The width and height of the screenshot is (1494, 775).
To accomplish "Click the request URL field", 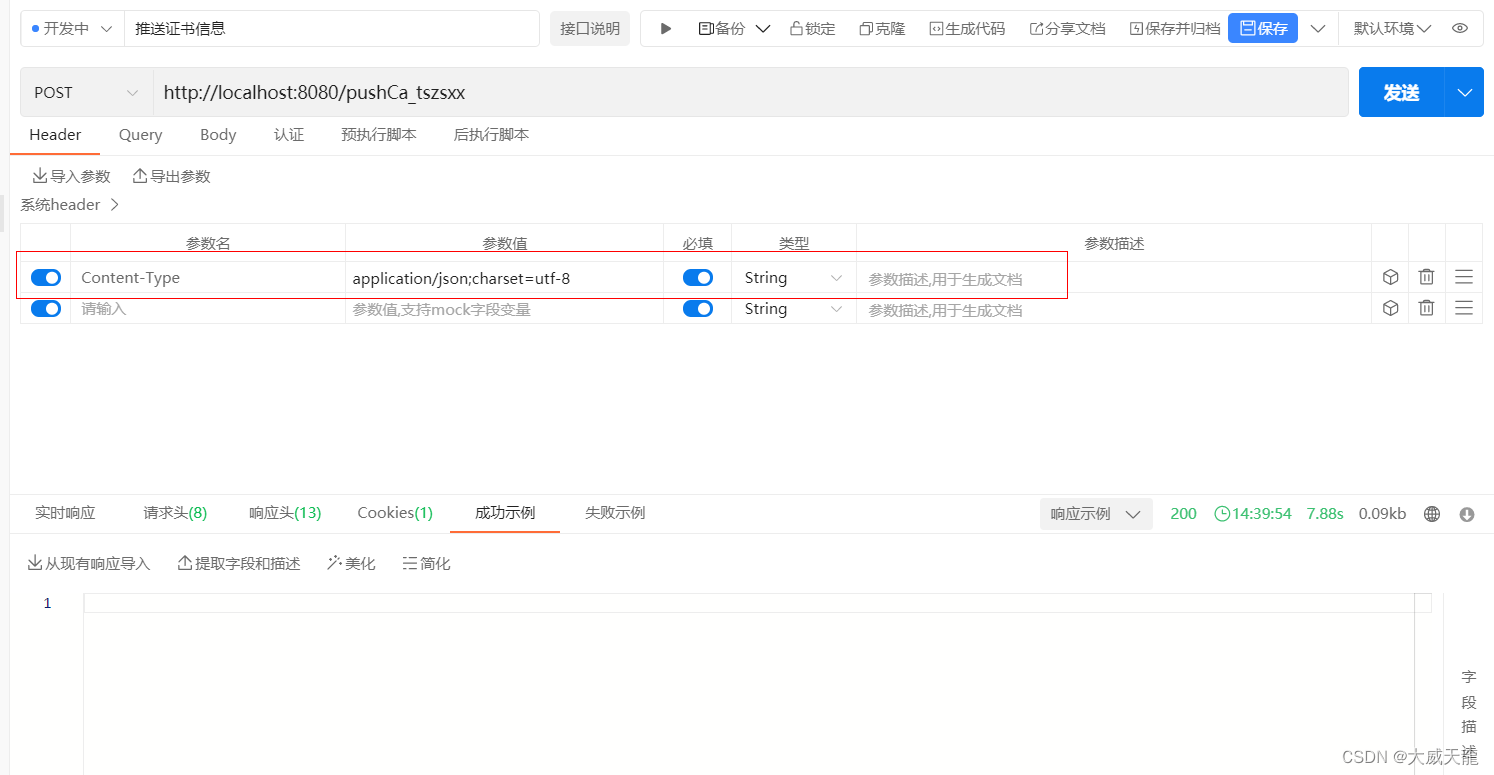I will (x=750, y=93).
